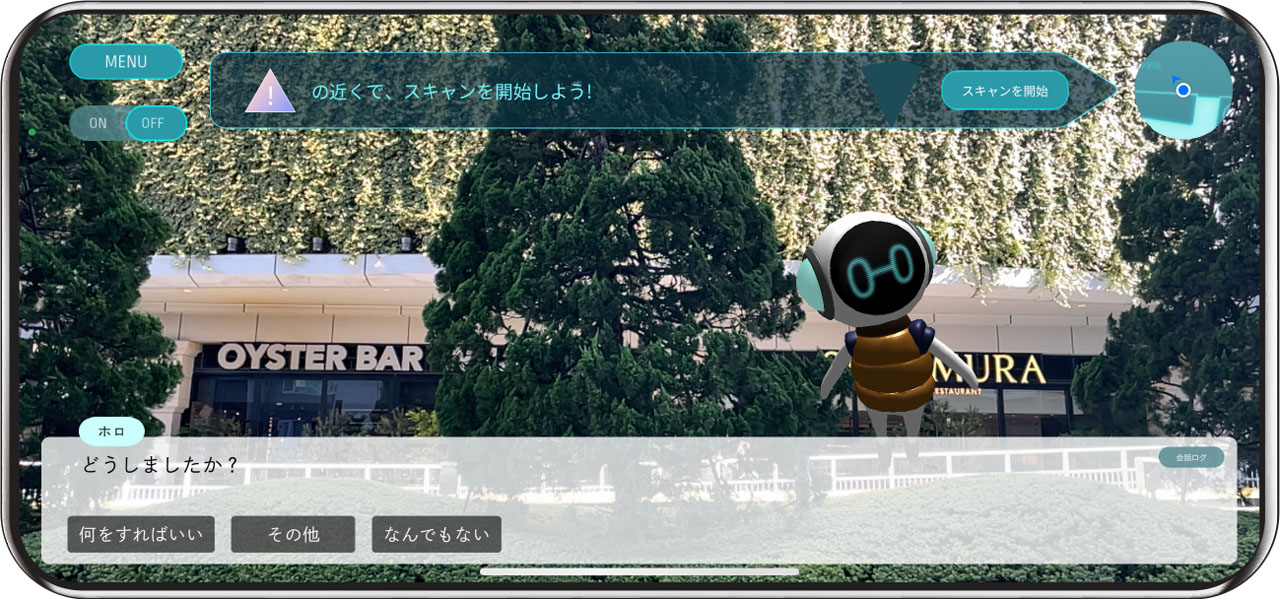
Task: Open the 会話ログ conversation log
Action: click(1191, 457)
